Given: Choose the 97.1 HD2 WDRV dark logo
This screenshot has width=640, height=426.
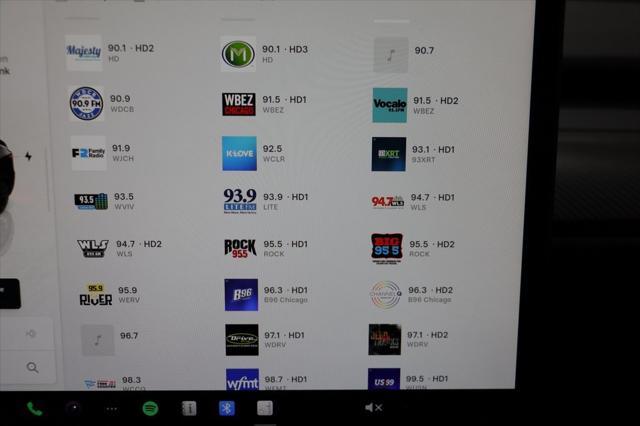Looking at the screenshot, I should [x=384, y=340].
